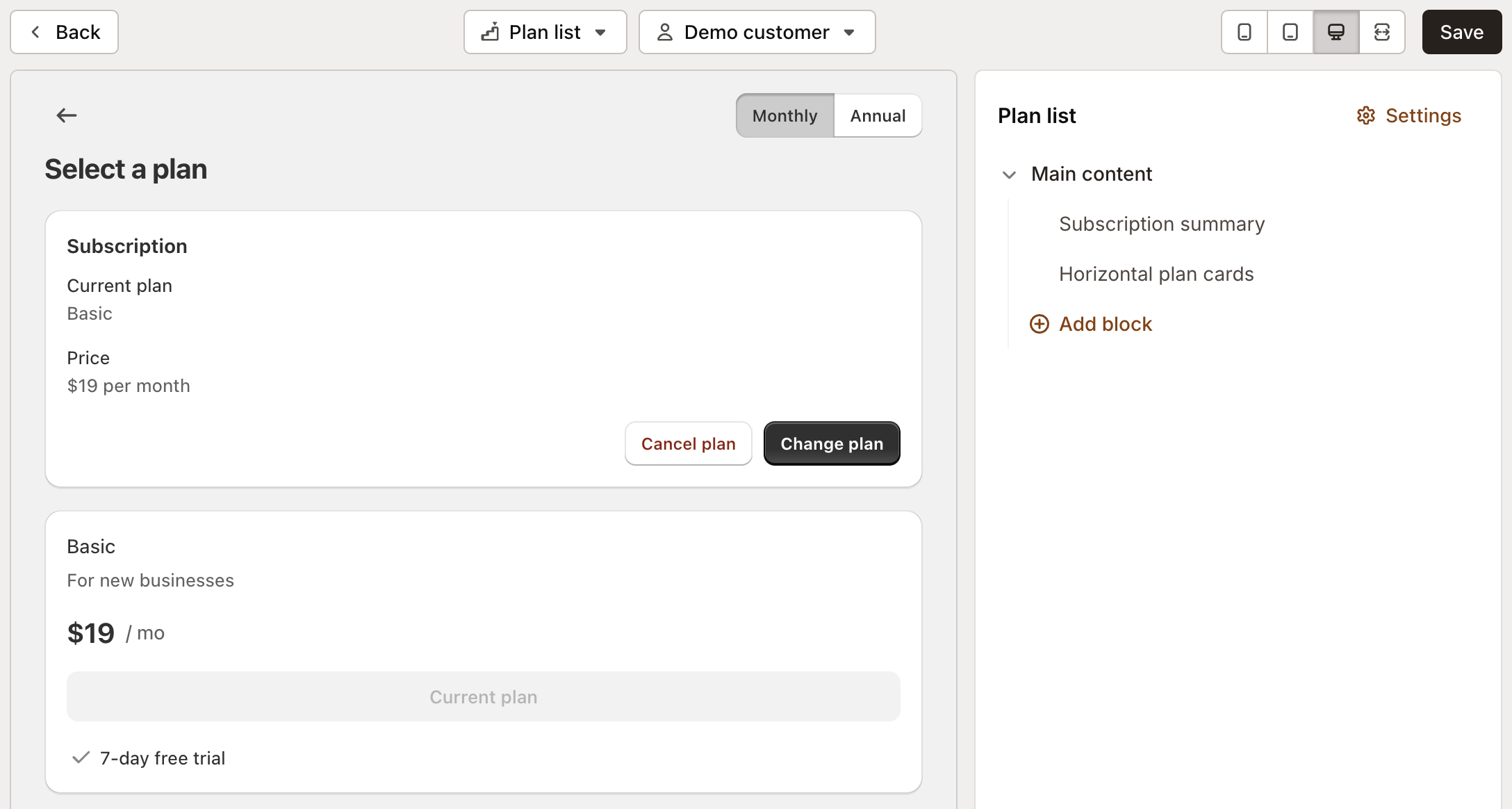Click the Cancel plan button
The height and width of the screenshot is (809, 1512).
[688, 443]
